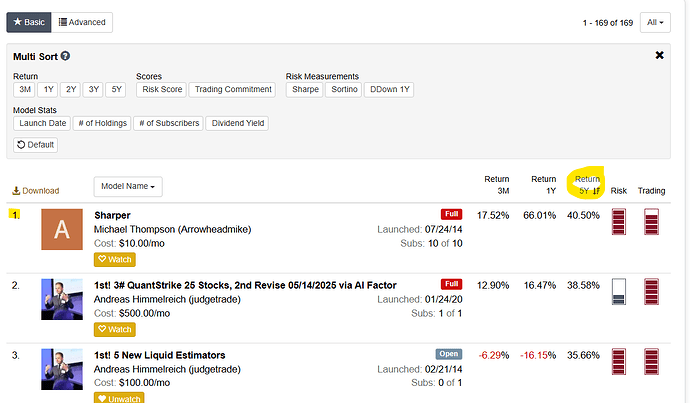
Task: Open QuantStrike model profile photo
Action: pos(62,299)
